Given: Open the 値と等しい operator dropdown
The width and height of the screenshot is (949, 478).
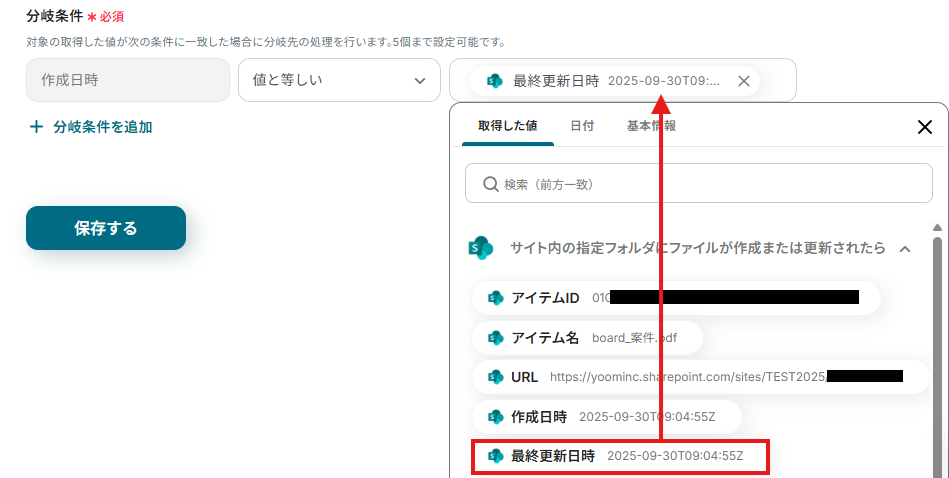Looking at the screenshot, I should [x=339, y=80].
